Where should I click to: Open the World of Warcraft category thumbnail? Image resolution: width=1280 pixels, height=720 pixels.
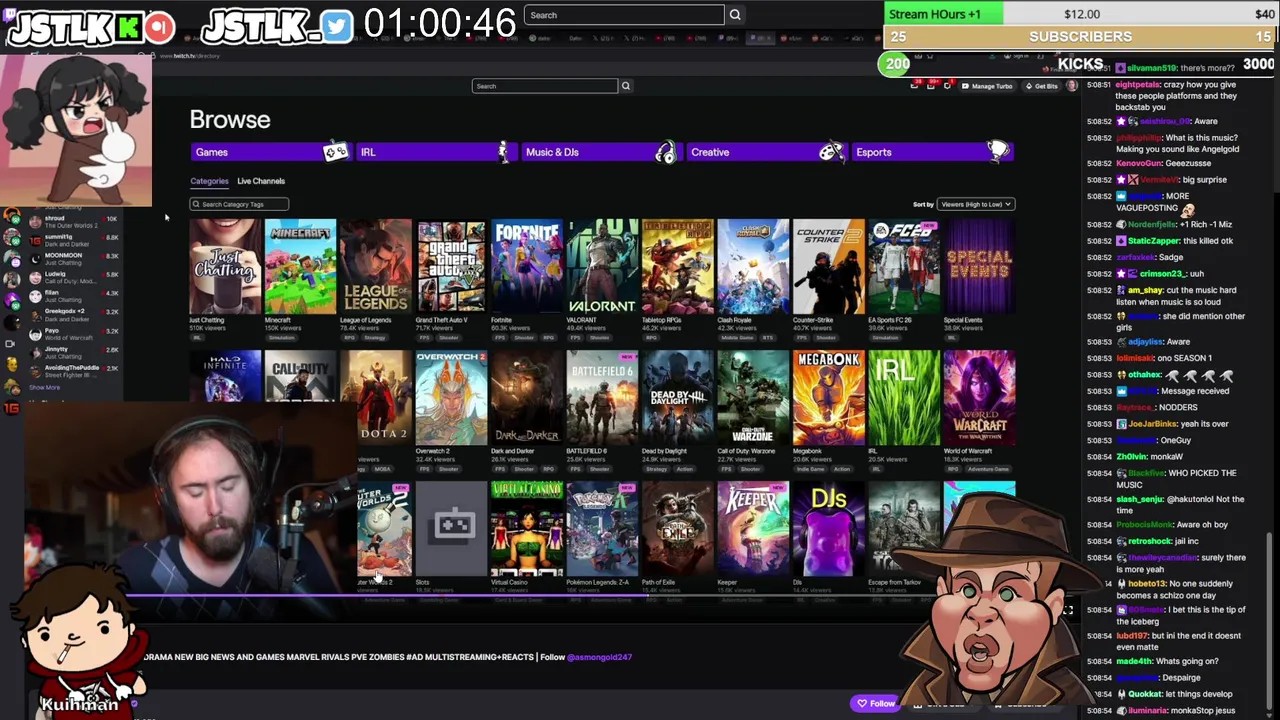tap(980, 398)
